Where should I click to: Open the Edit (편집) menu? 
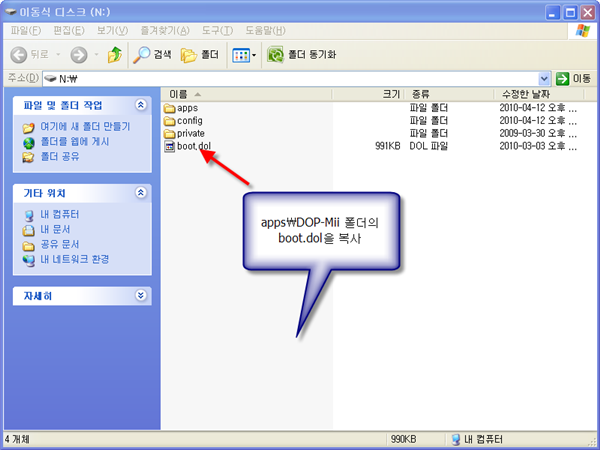click(x=69, y=30)
